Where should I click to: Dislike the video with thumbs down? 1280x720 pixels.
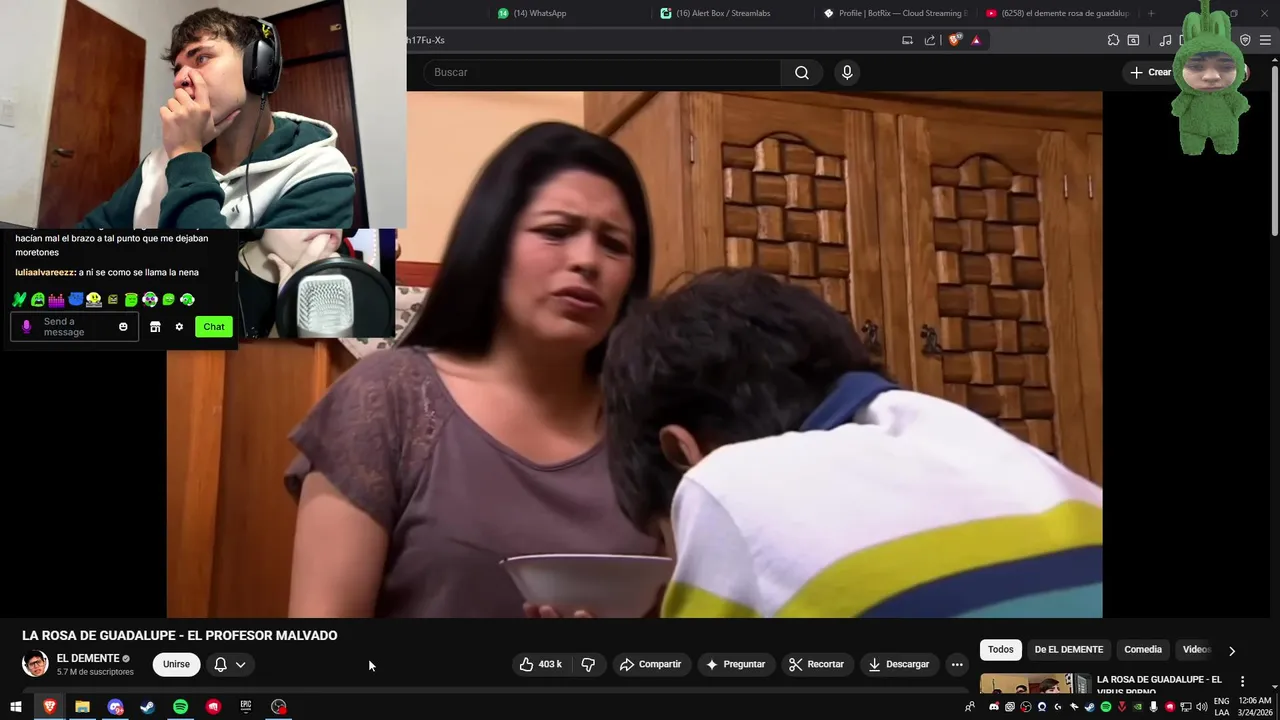[588, 664]
